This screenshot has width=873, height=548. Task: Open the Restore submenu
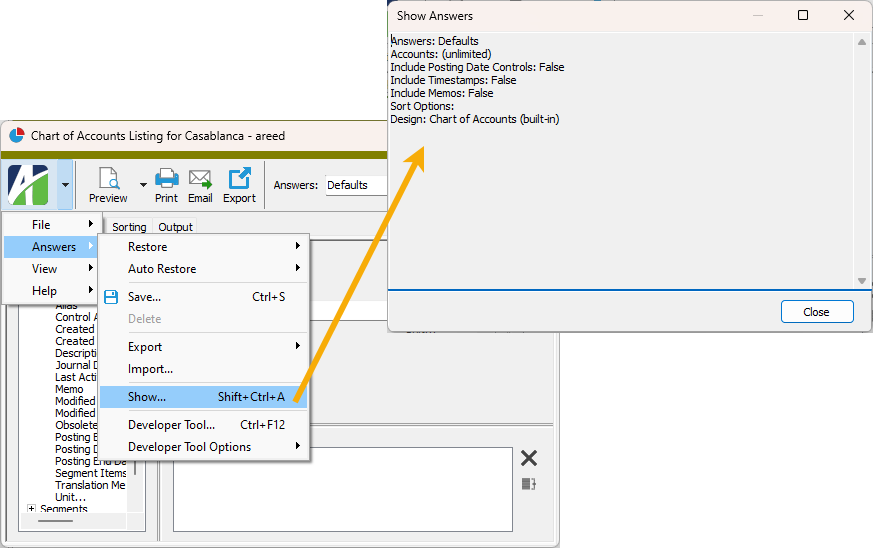click(147, 247)
